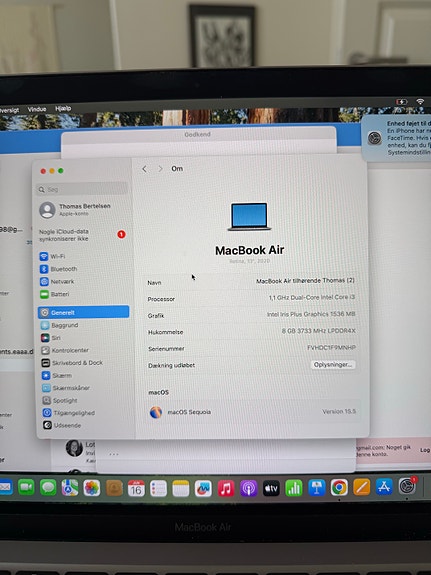Launch Google Chrome from the Dock
The height and width of the screenshot is (575, 431).
[339, 487]
